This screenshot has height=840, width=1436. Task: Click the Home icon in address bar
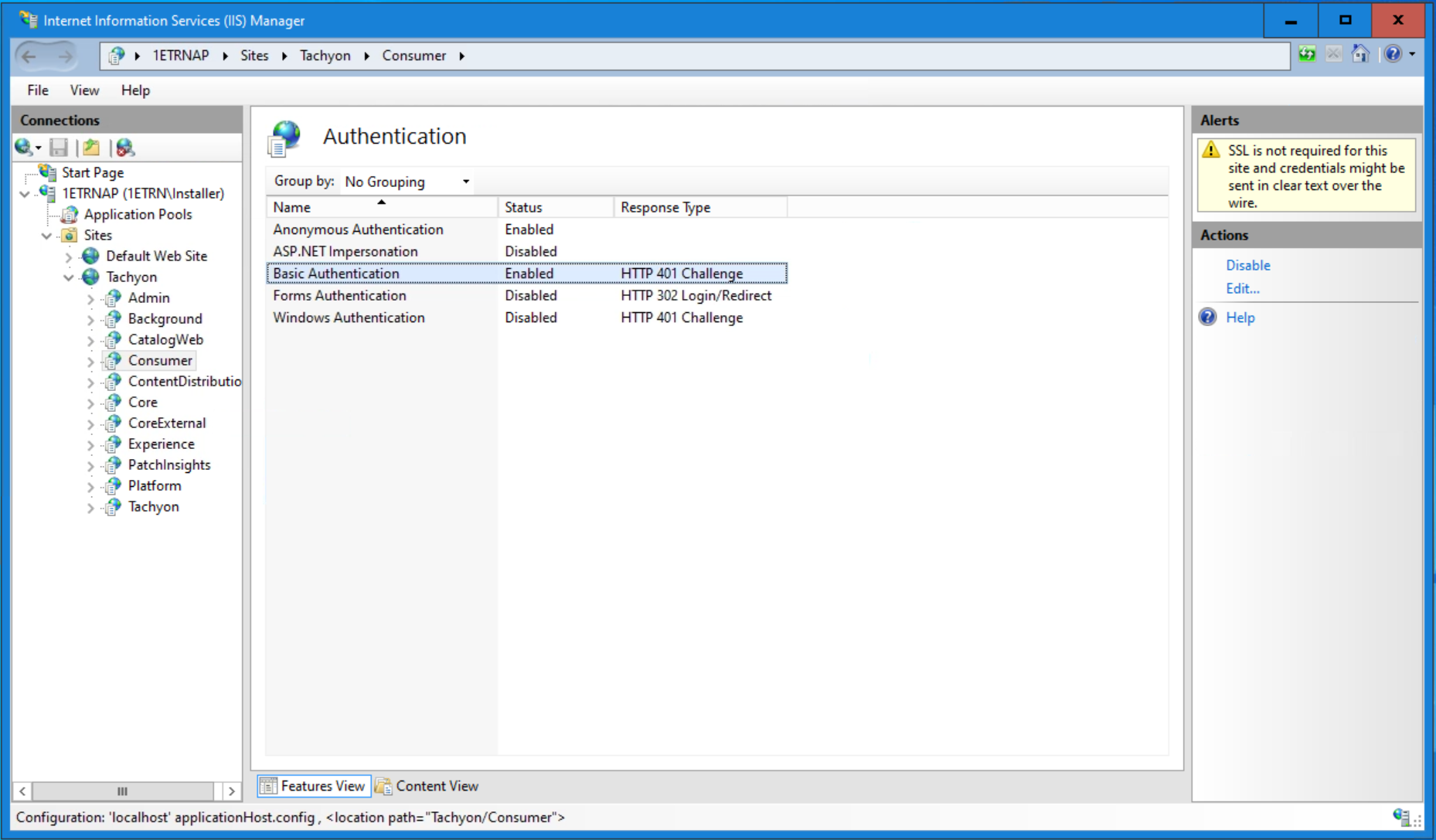coord(1360,55)
